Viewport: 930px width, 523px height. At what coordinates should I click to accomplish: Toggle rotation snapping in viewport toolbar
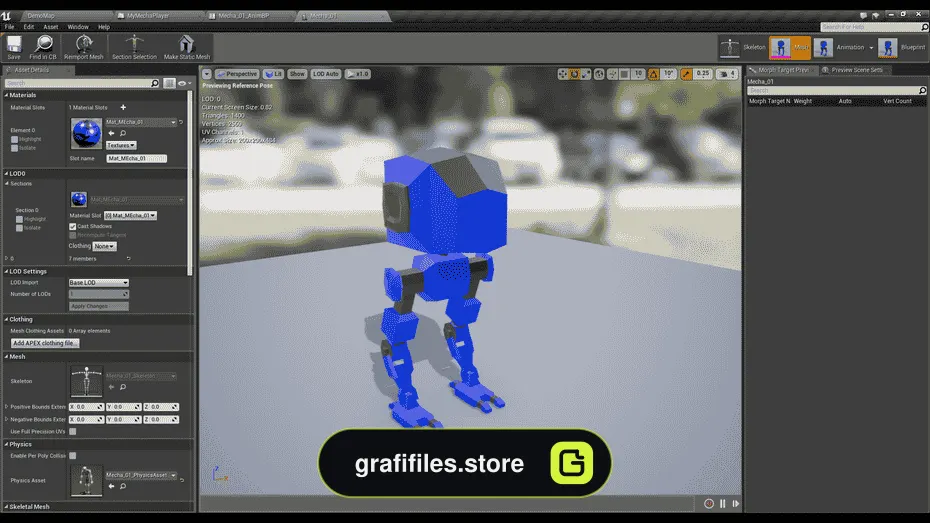point(653,74)
